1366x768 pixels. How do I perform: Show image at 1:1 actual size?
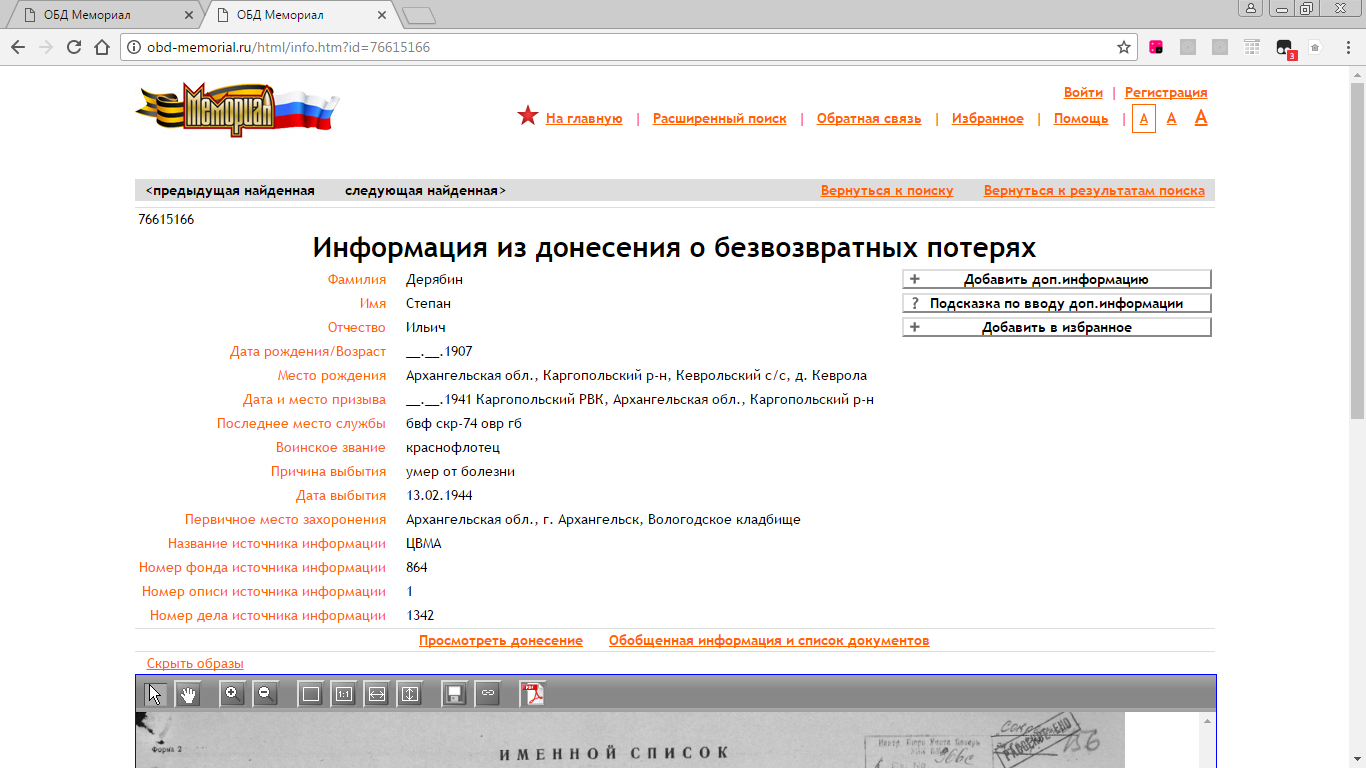coord(344,694)
